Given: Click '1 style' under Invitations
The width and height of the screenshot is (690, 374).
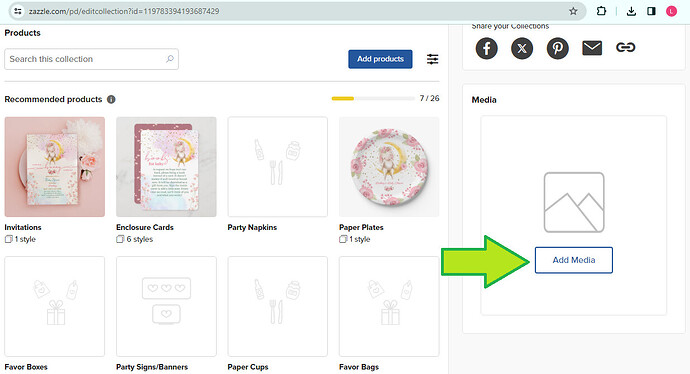Looking at the screenshot, I should pos(25,239).
